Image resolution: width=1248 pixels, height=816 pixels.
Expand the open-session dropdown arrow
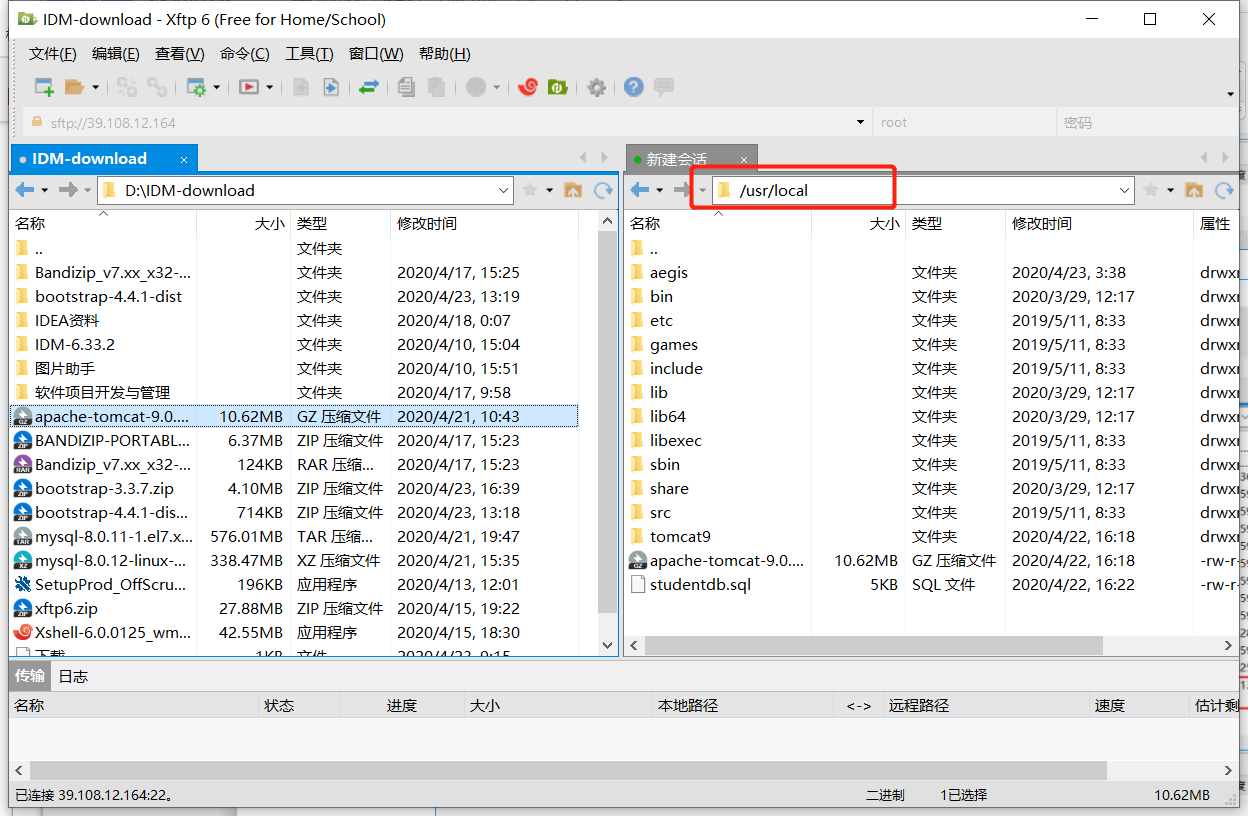pyautogui.click(x=96, y=88)
